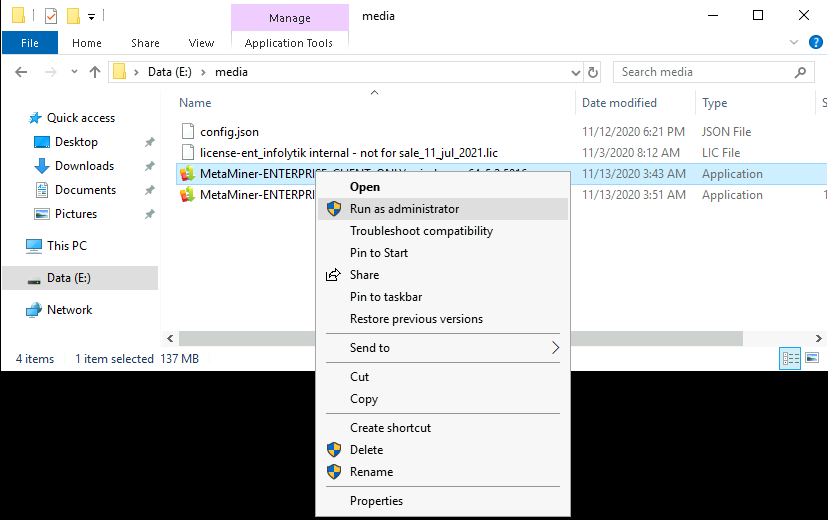Click the MetaMiner icon dated 3:51 AM
This screenshot has height=520, width=828.
187,195
